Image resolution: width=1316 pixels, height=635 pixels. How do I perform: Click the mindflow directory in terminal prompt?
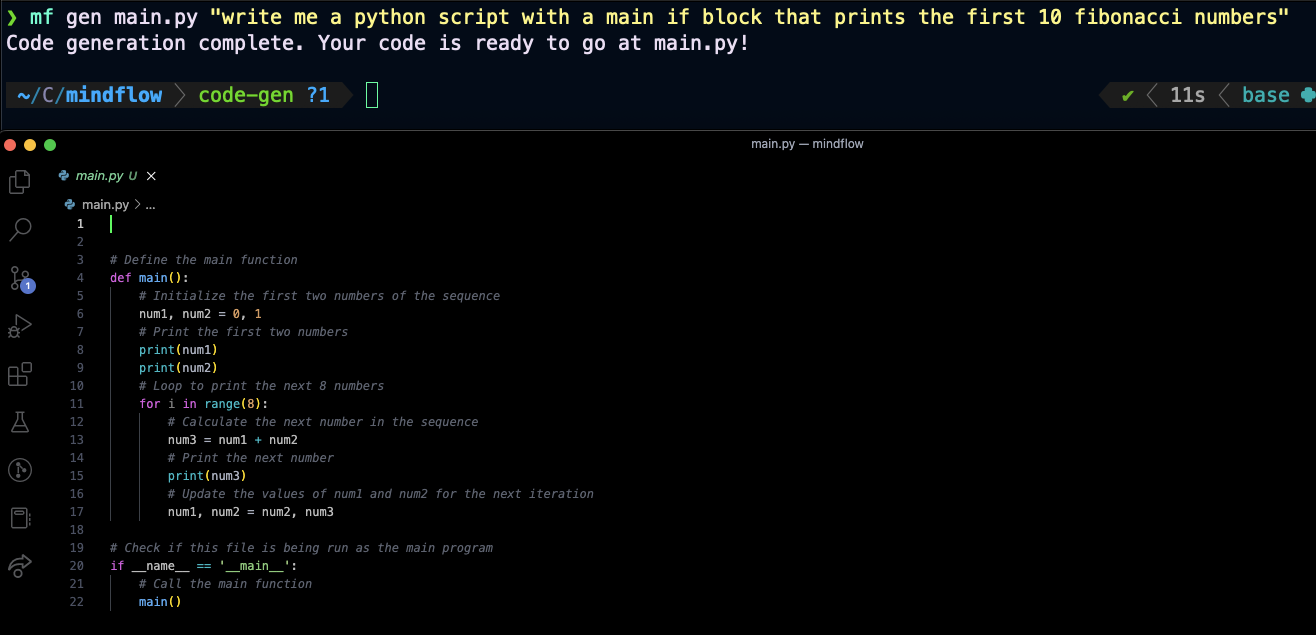(x=114, y=95)
